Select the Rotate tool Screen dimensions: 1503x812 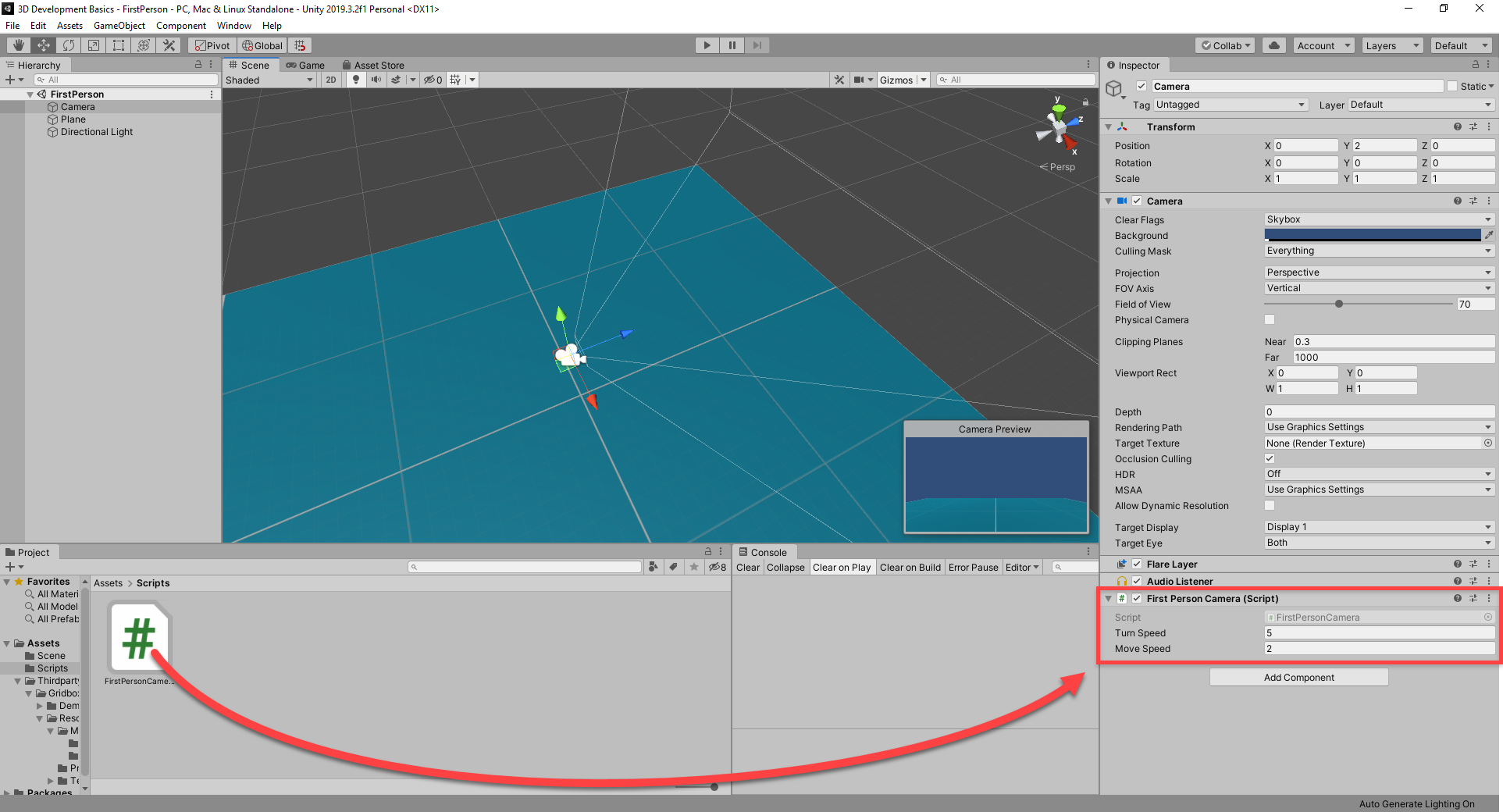coord(69,45)
